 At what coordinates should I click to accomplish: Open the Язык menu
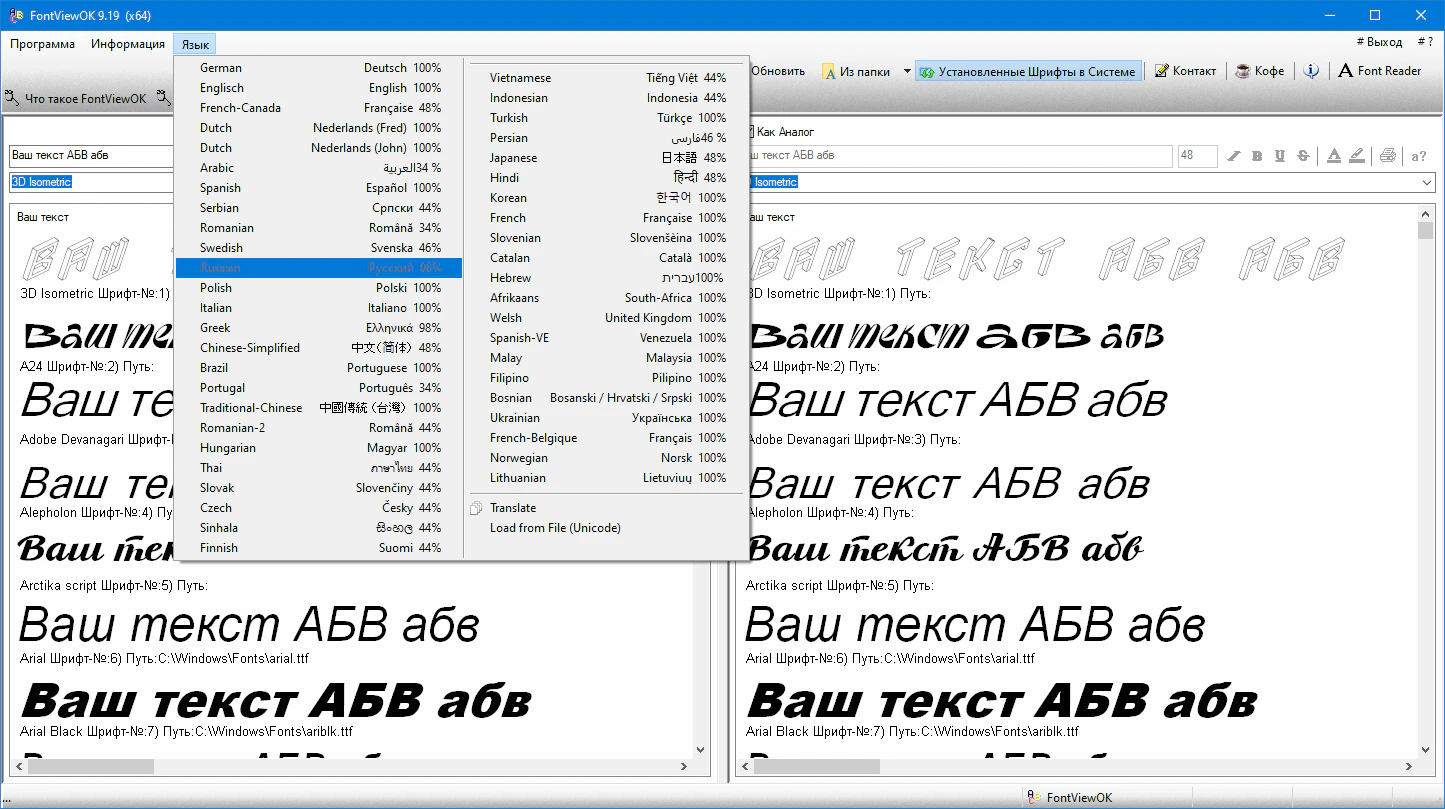(x=194, y=43)
